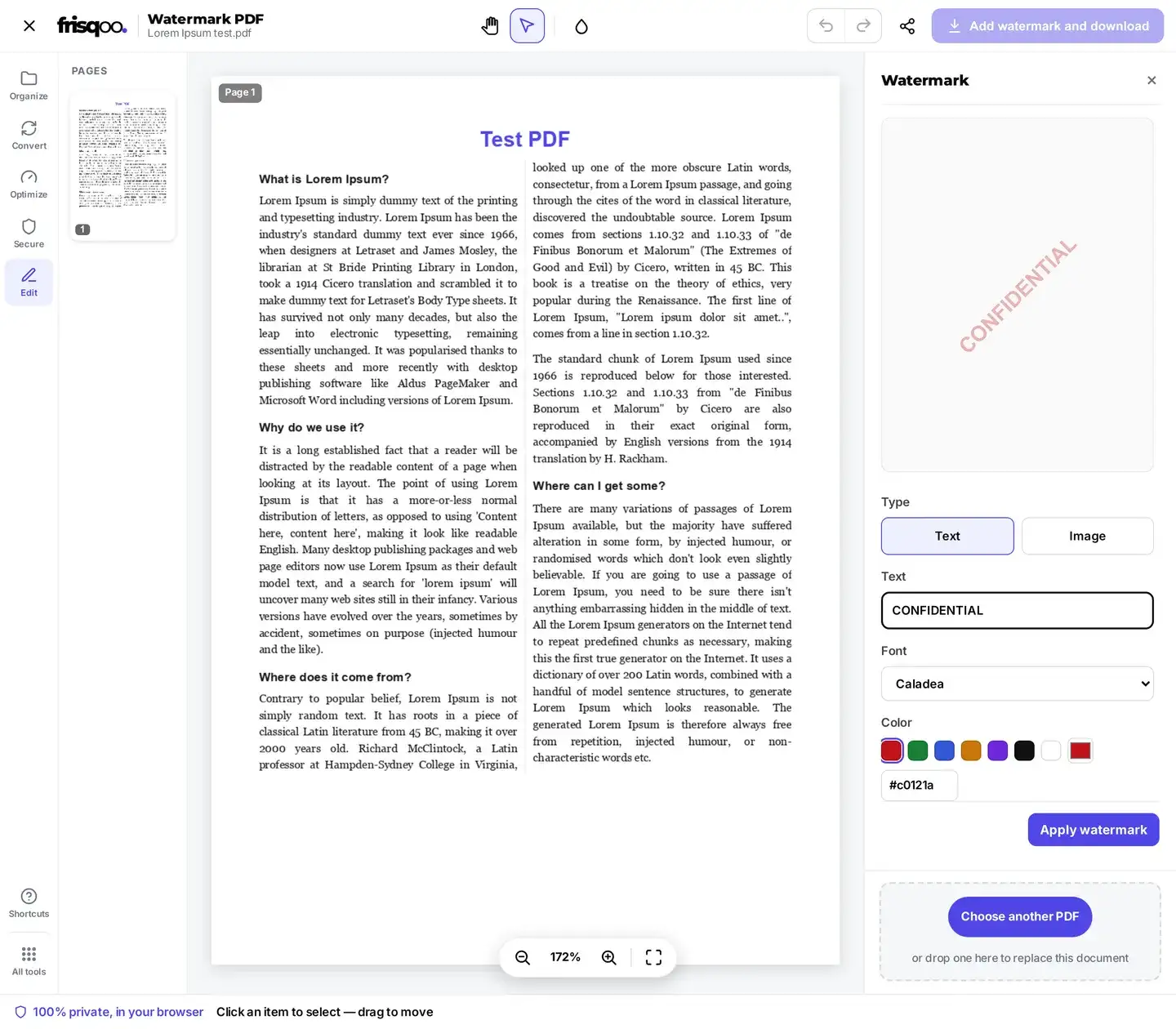Click the drop-here replace document text
1176x1029 pixels.
(1020, 958)
